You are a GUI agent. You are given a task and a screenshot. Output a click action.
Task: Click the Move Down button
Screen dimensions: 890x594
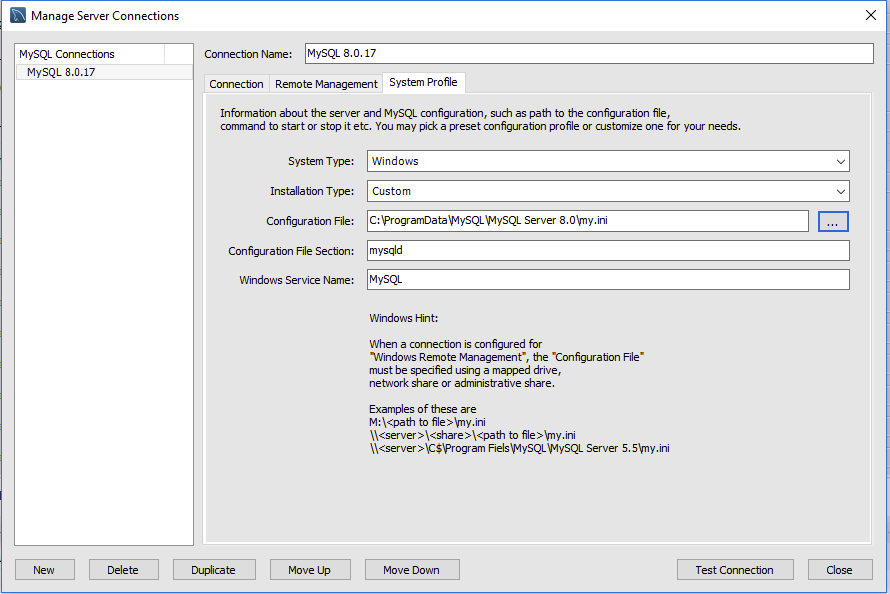point(412,570)
